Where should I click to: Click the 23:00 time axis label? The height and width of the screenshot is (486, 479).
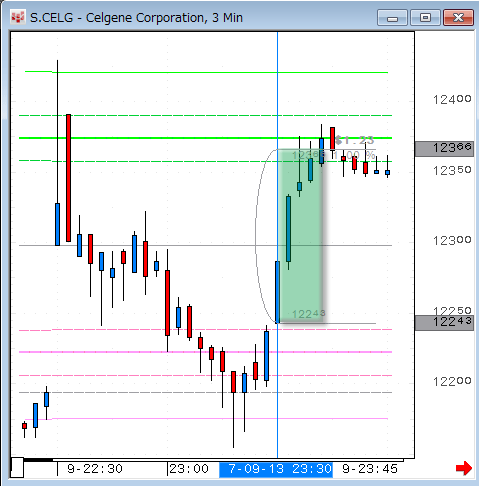click(189, 469)
